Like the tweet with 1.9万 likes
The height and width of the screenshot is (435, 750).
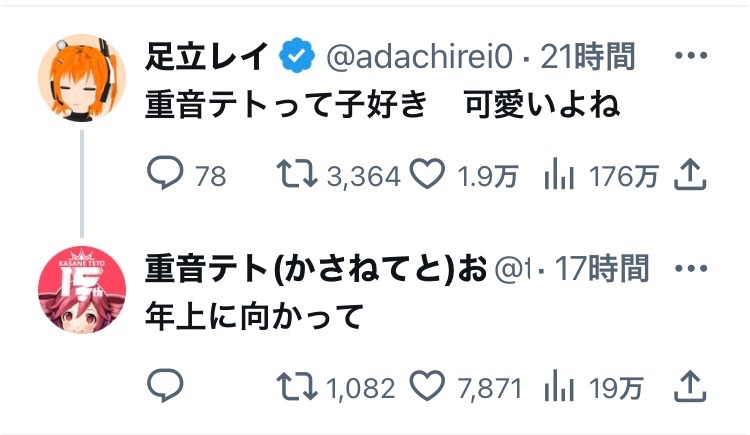[x=427, y=175]
